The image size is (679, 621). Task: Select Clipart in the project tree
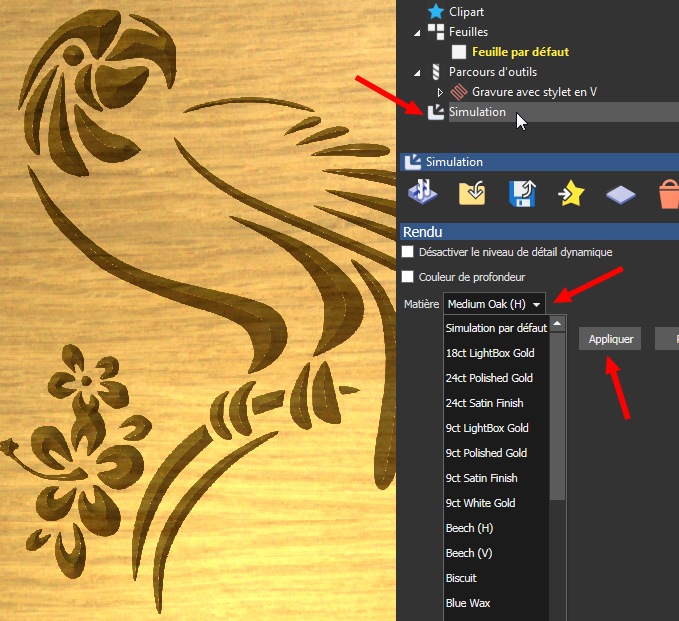click(466, 12)
